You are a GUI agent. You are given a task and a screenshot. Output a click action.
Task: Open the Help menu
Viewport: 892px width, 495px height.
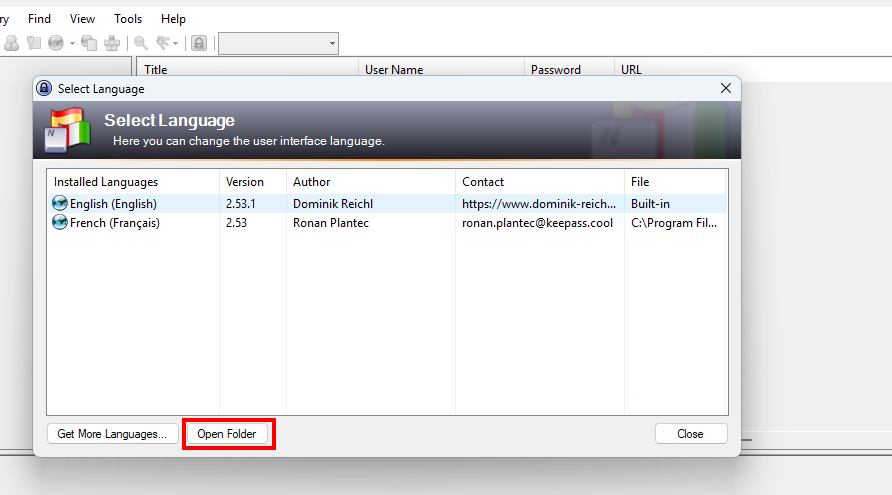[x=173, y=19]
